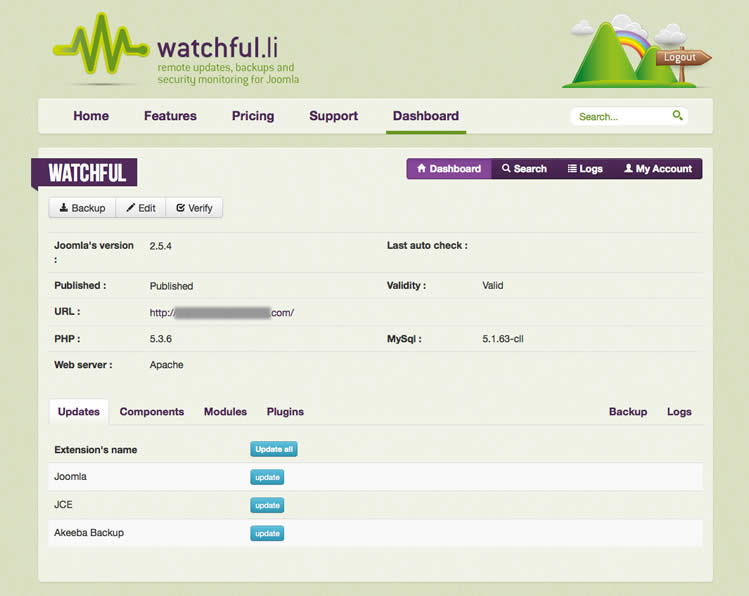Image resolution: width=749 pixels, height=596 pixels.
Task: Open the Home nav item
Action: pos(91,116)
